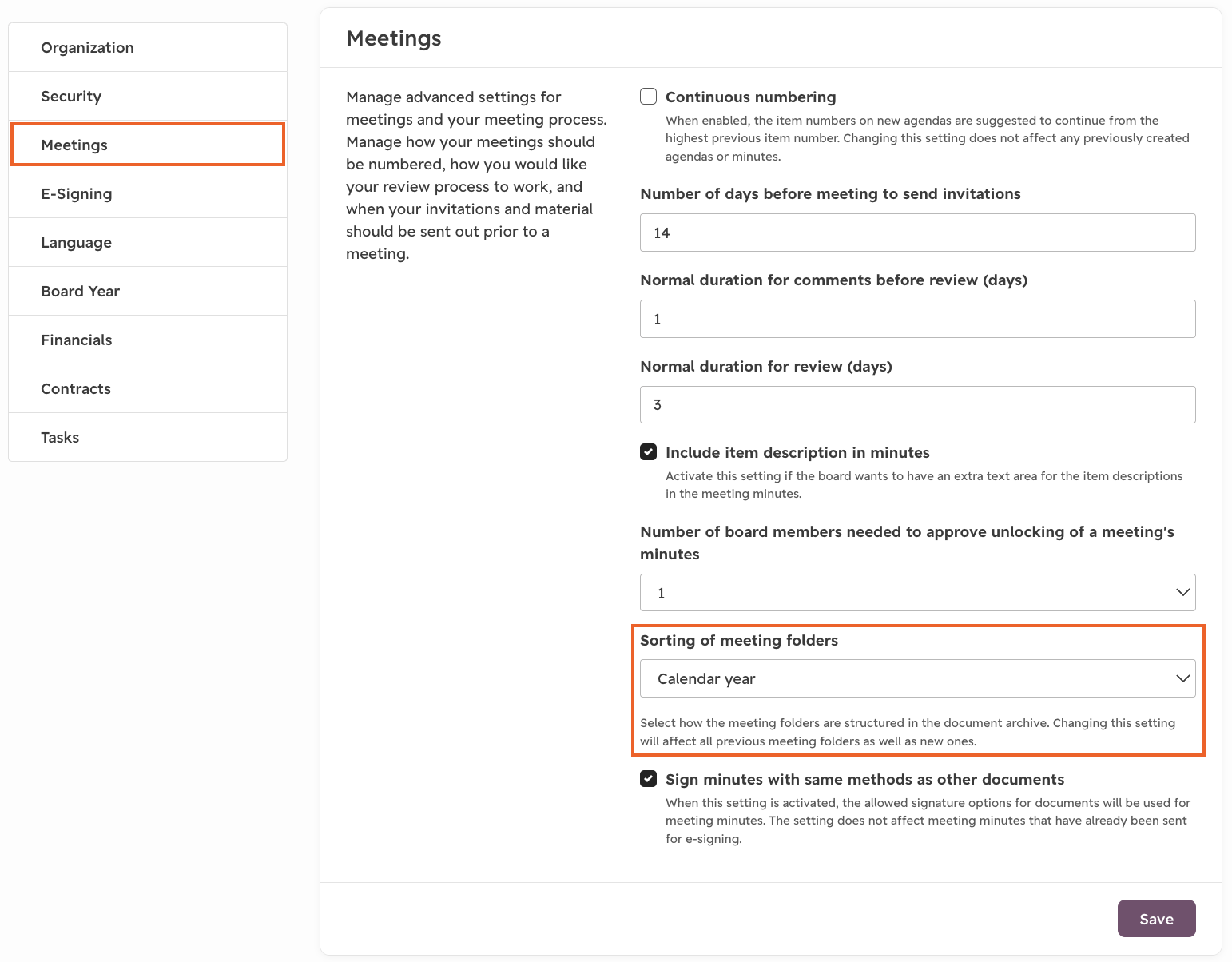
Task: Click the Sorting of meeting folders label
Action: (739, 640)
